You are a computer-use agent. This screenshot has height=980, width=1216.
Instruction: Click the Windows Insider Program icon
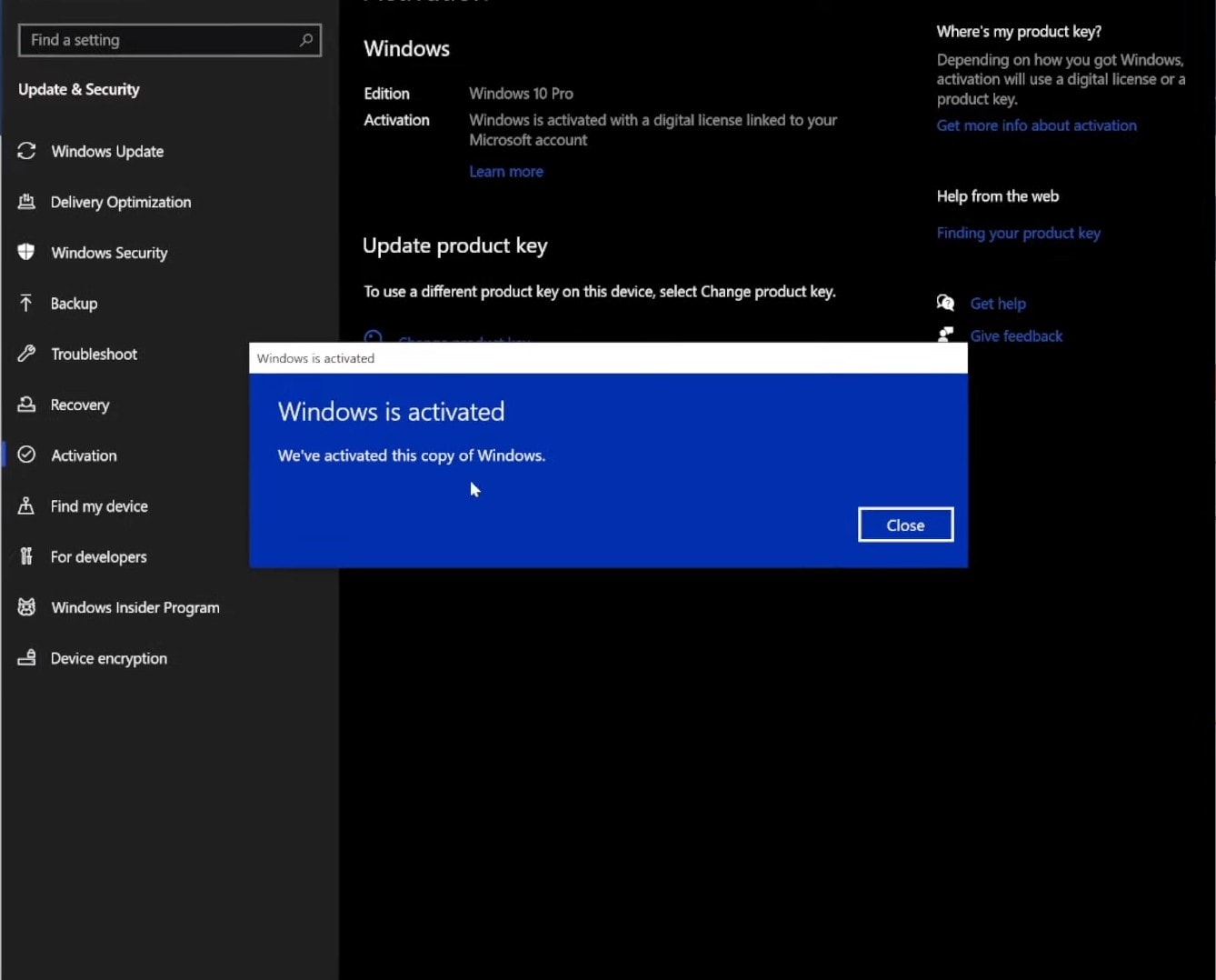coord(26,607)
